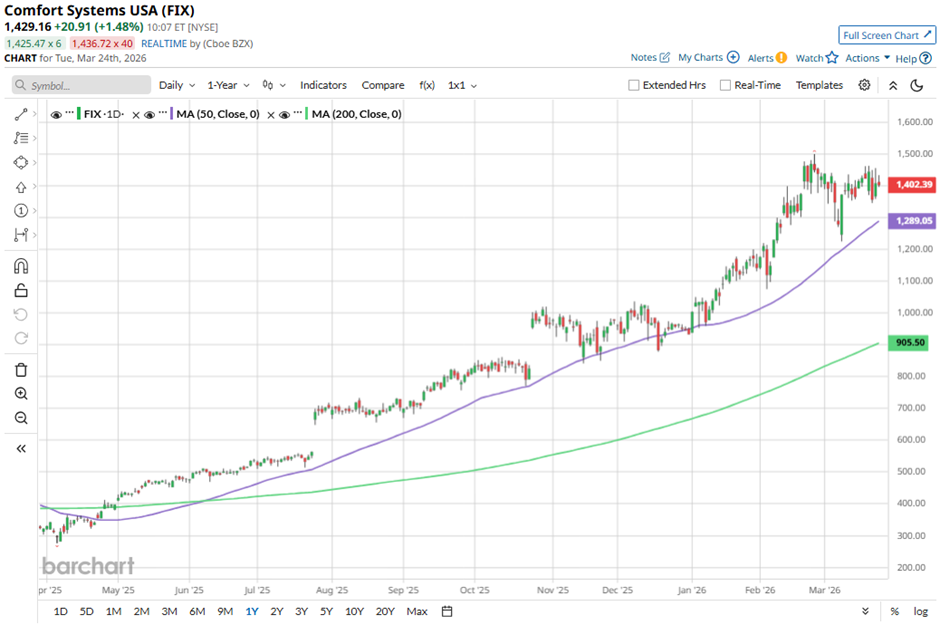Toggle log scale

920,611
